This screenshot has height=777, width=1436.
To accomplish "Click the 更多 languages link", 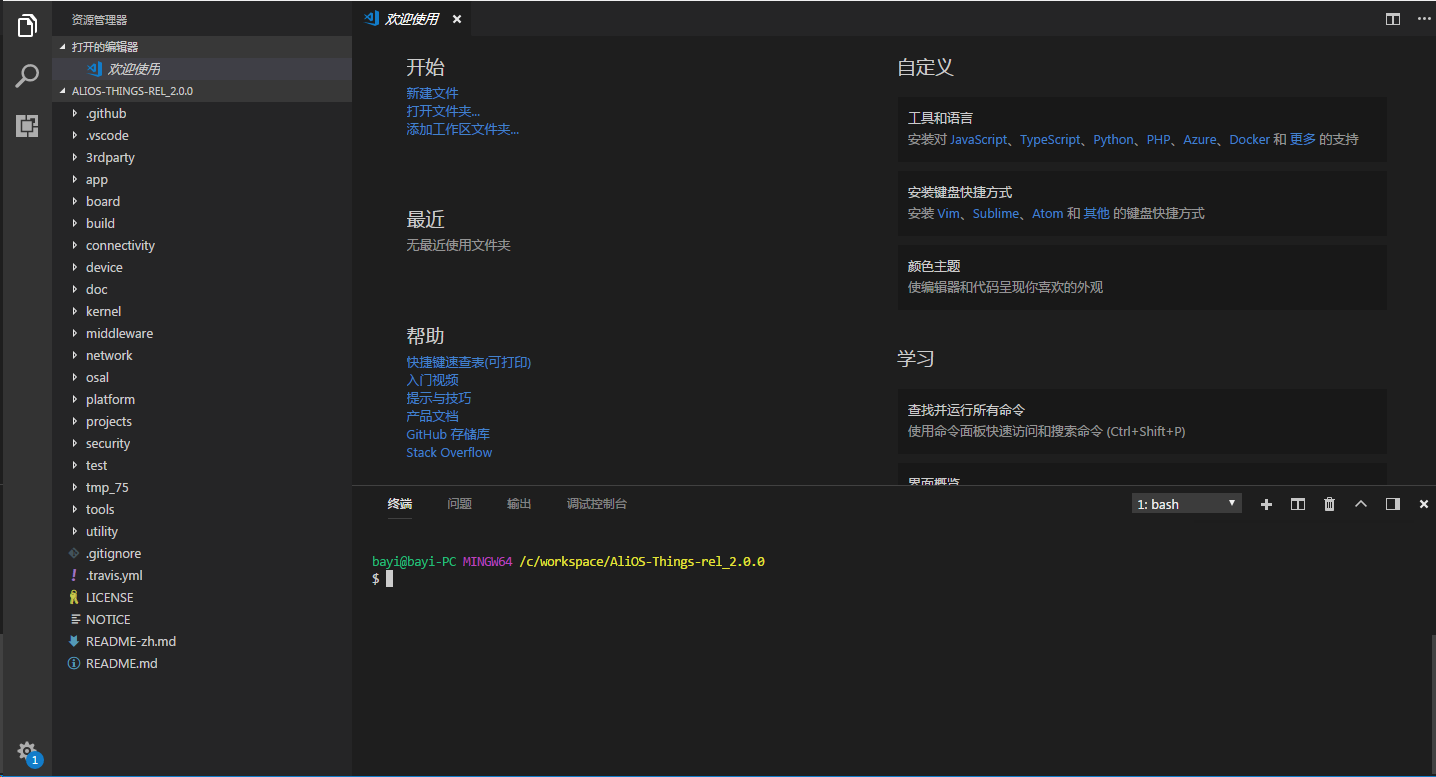I will (x=1303, y=140).
